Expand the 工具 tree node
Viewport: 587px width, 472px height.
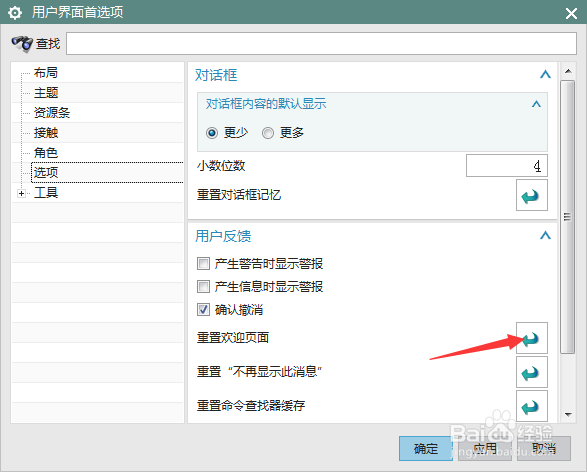21,194
